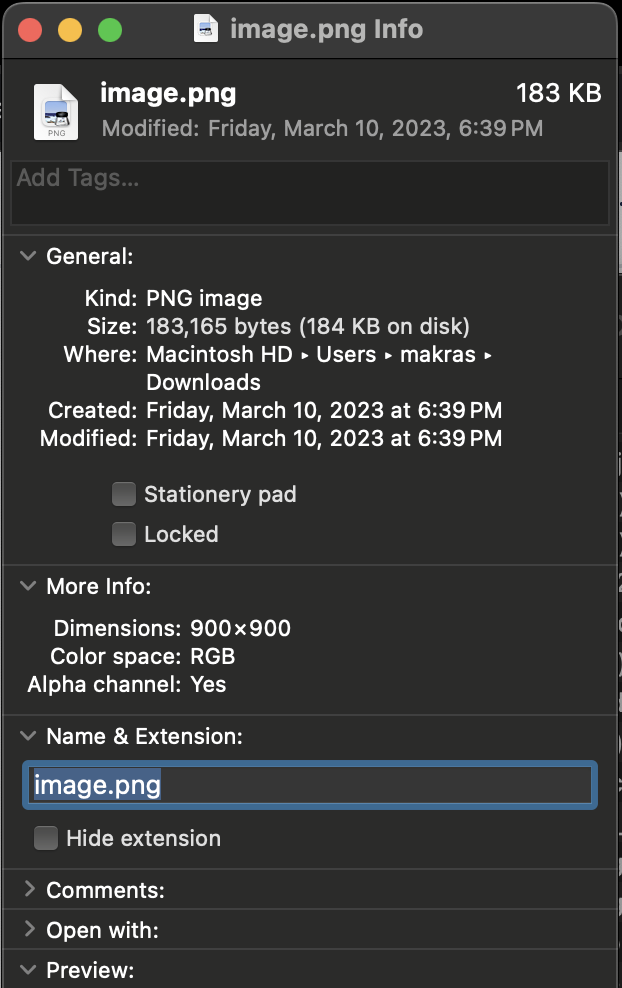Image resolution: width=622 pixels, height=988 pixels.
Task: Expand the Comments section
Action: coord(28,890)
